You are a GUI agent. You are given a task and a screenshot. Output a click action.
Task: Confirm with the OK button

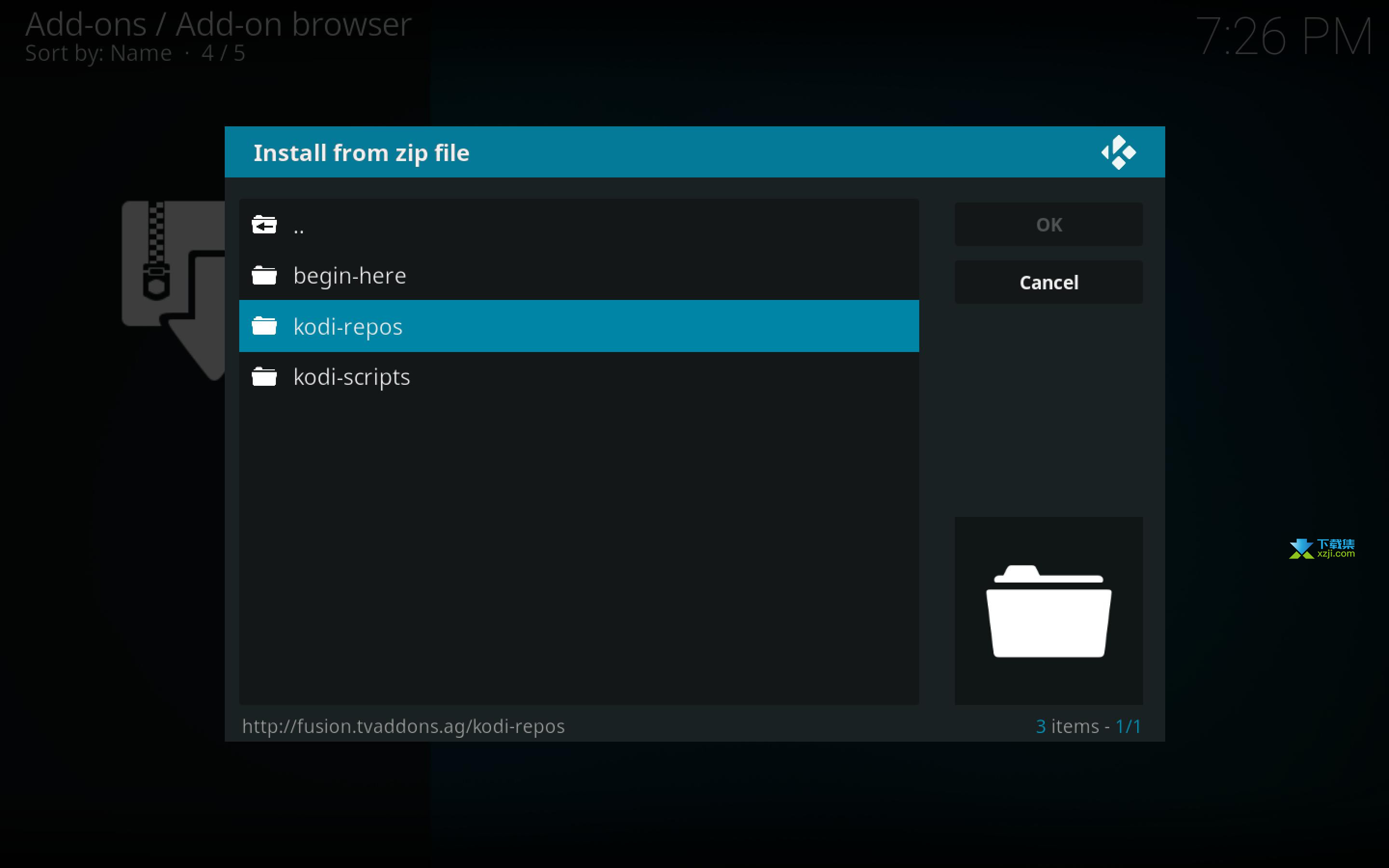(1049, 224)
